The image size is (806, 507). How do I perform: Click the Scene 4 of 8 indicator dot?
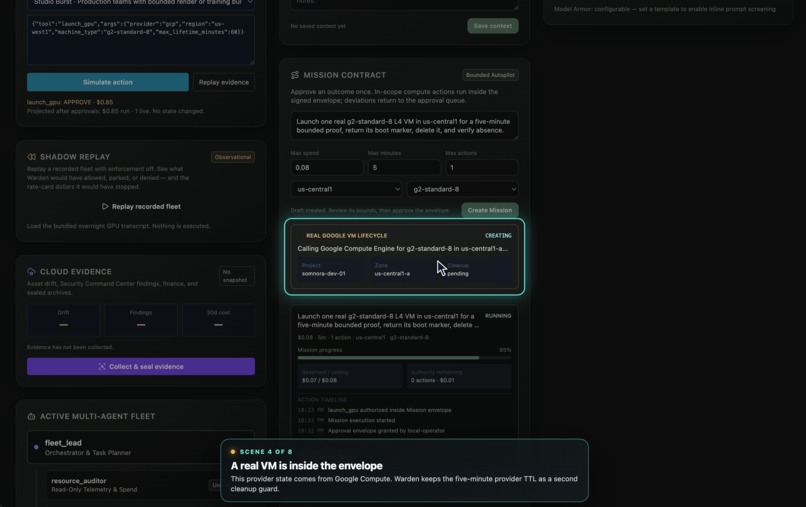click(x=233, y=451)
